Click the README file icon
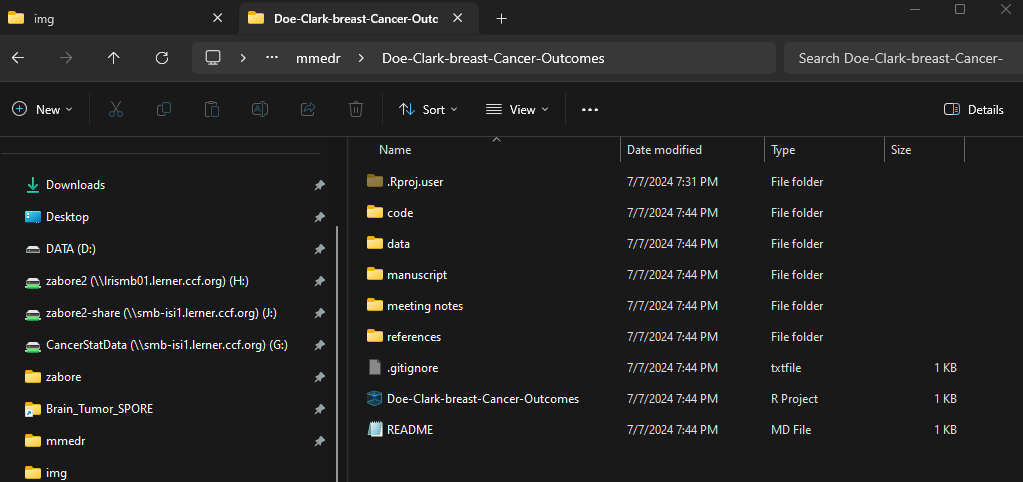The height and width of the screenshot is (482, 1023). pos(374,429)
